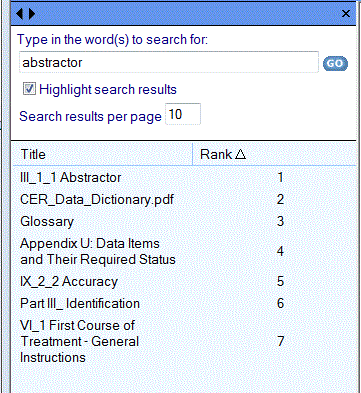The image size is (361, 393).
Task: Open Part III_ Identification result
Action: tap(80, 303)
